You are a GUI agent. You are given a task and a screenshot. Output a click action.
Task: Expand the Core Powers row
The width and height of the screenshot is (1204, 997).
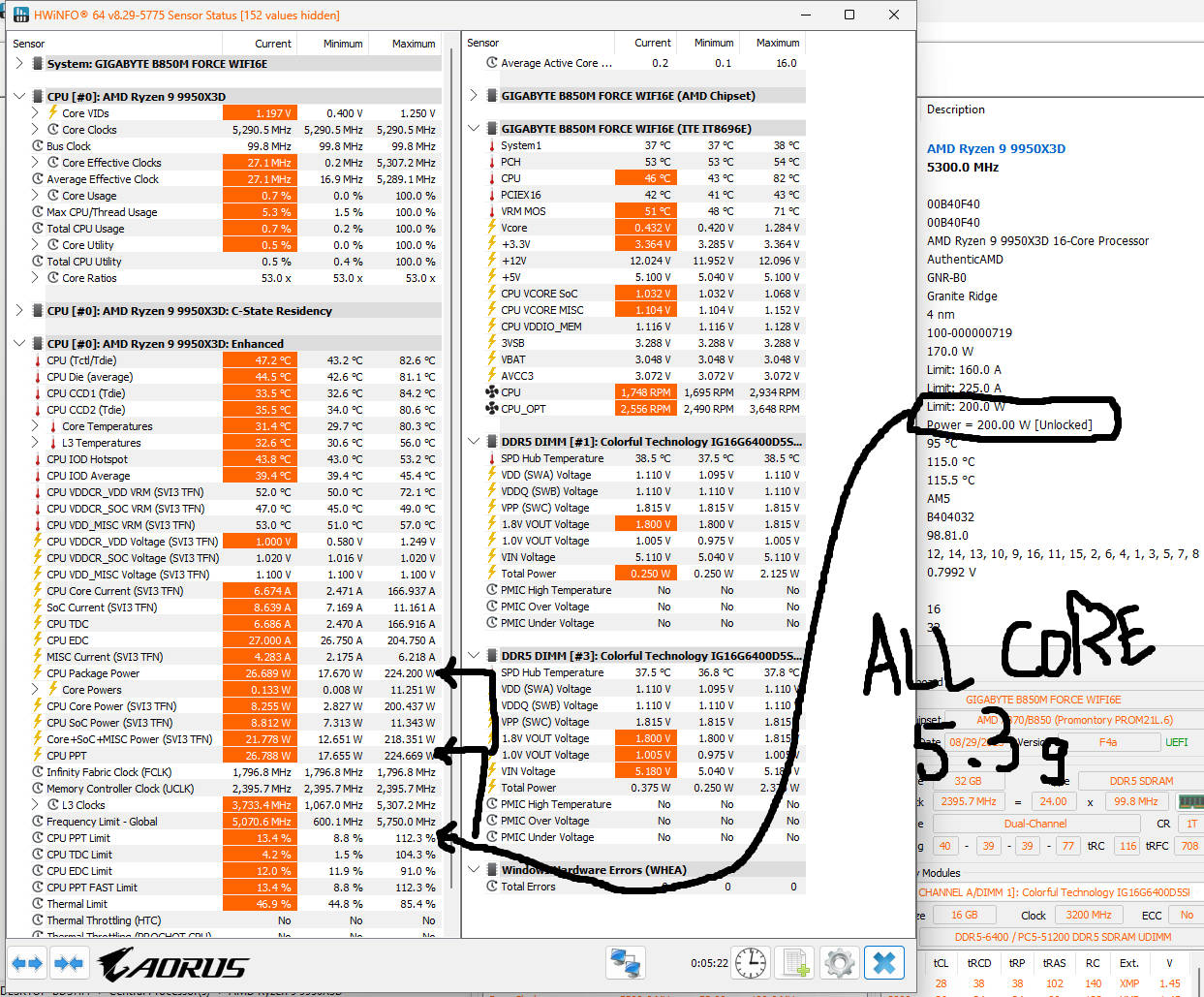pyautogui.click(x=36, y=690)
